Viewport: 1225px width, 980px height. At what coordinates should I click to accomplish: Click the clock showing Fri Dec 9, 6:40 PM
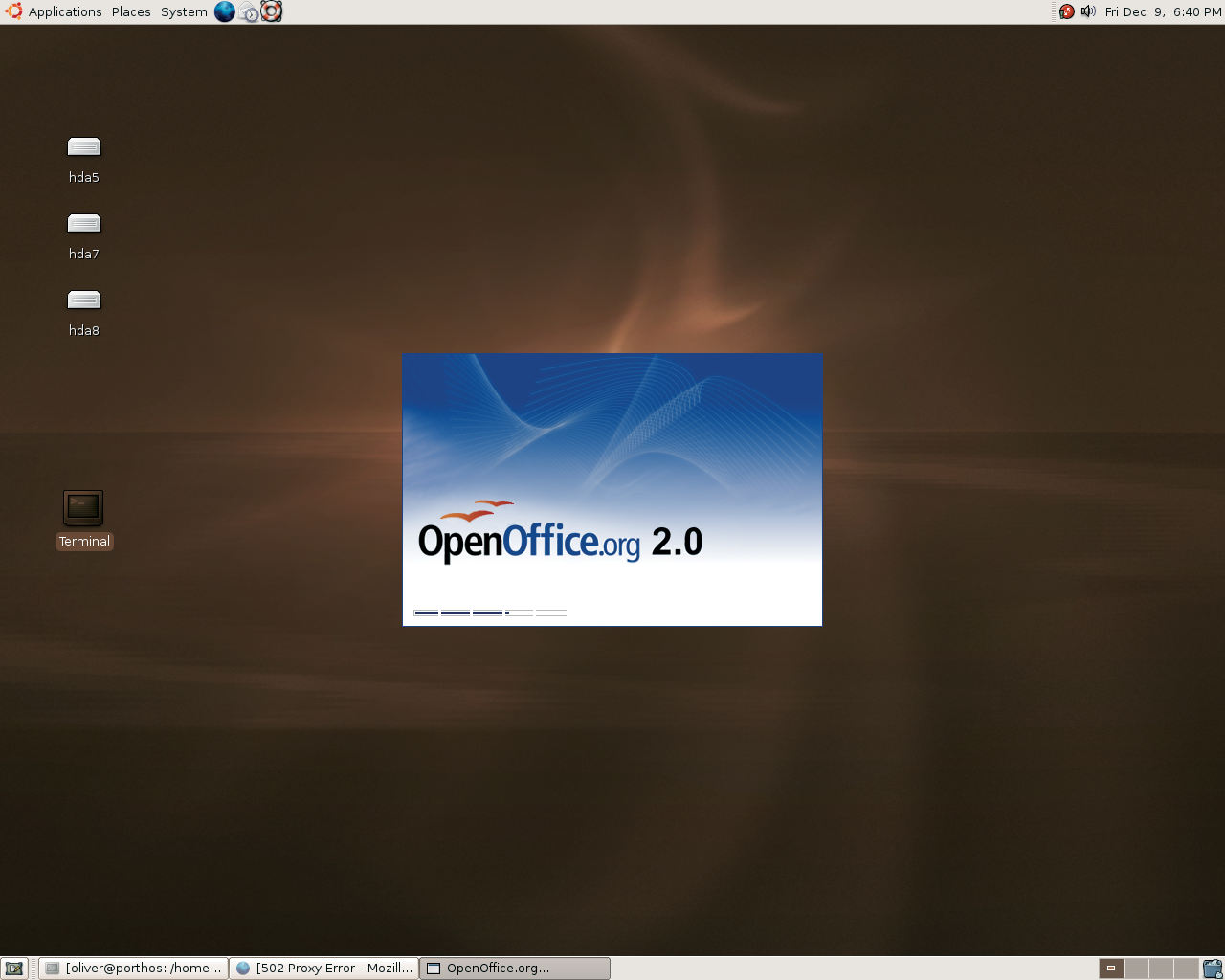coord(1163,11)
